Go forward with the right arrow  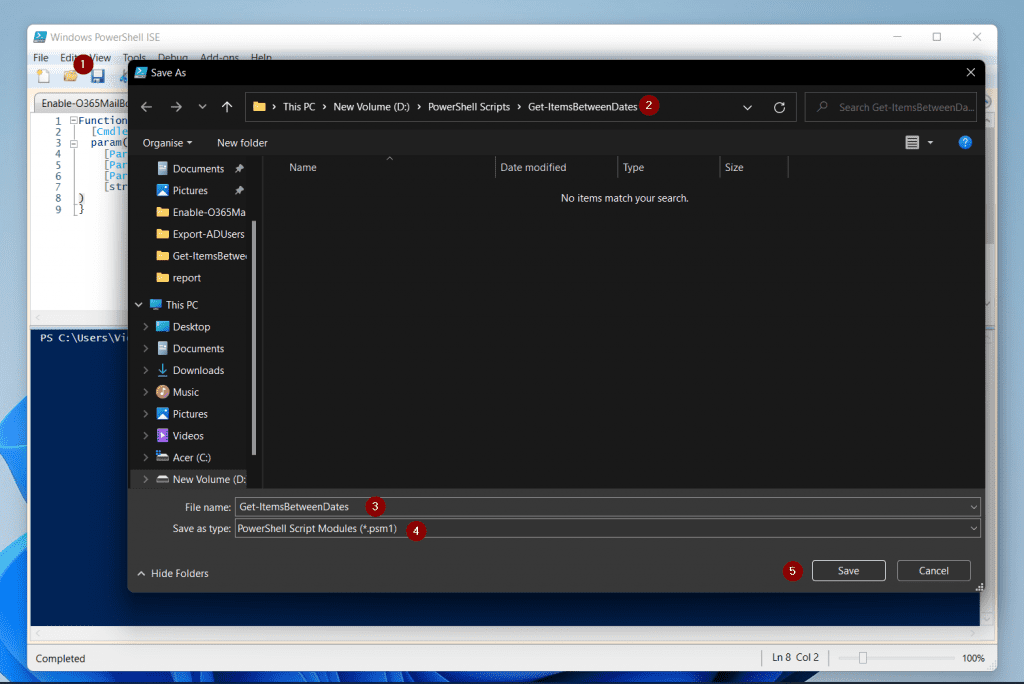(x=176, y=107)
